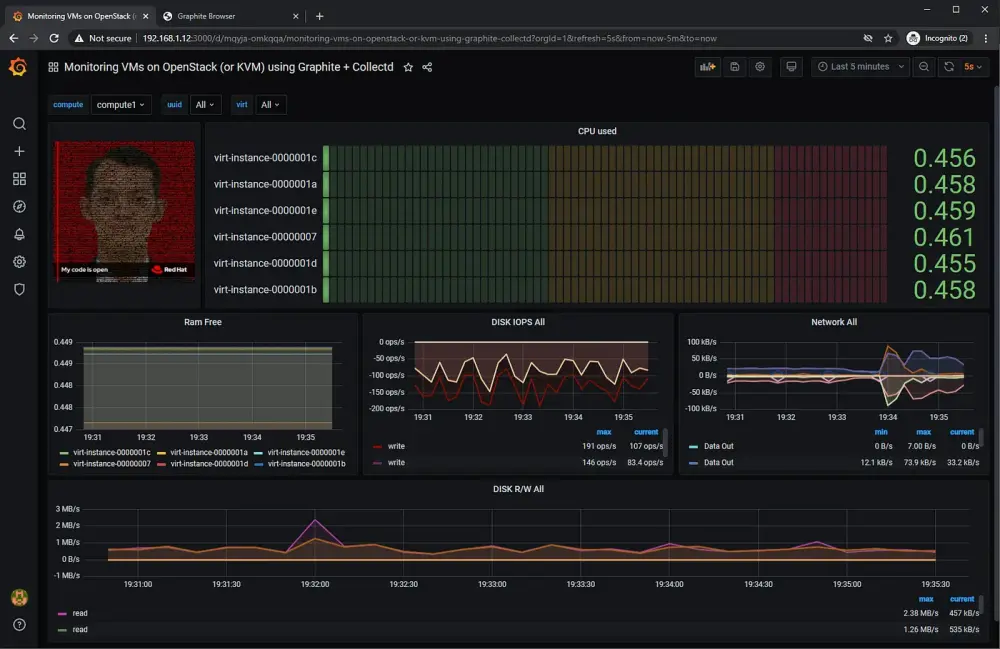Viewport: 1000px width, 649px height.
Task: Open the Alerting bell icon
Action: pyautogui.click(x=19, y=234)
